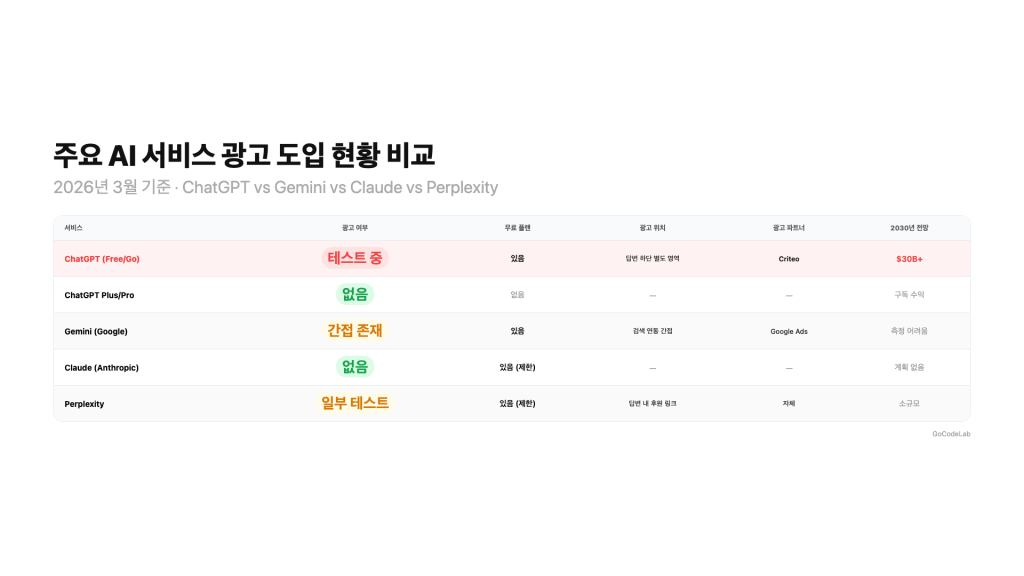Click the 'Gemini (Google)' row label
This screenshot has height=576, width=1024.
(96, 331)
